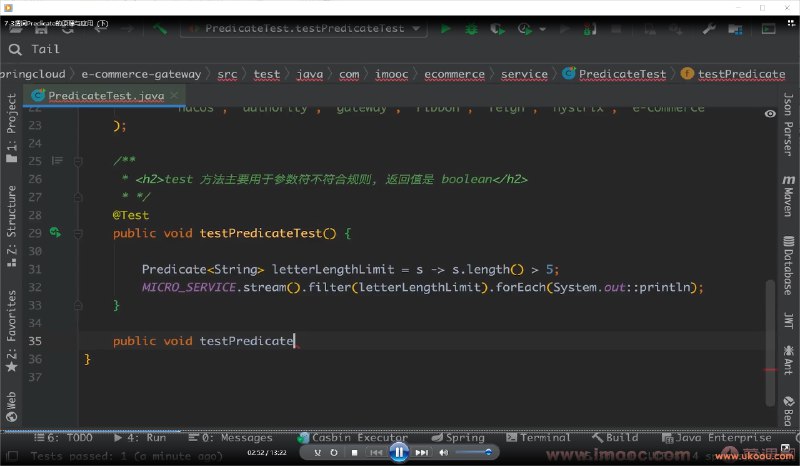Switch to the PredicateTest.java editor tab
Image resolution: width=800 pixels, height=466 pixels.
click(x=106, y=95)
